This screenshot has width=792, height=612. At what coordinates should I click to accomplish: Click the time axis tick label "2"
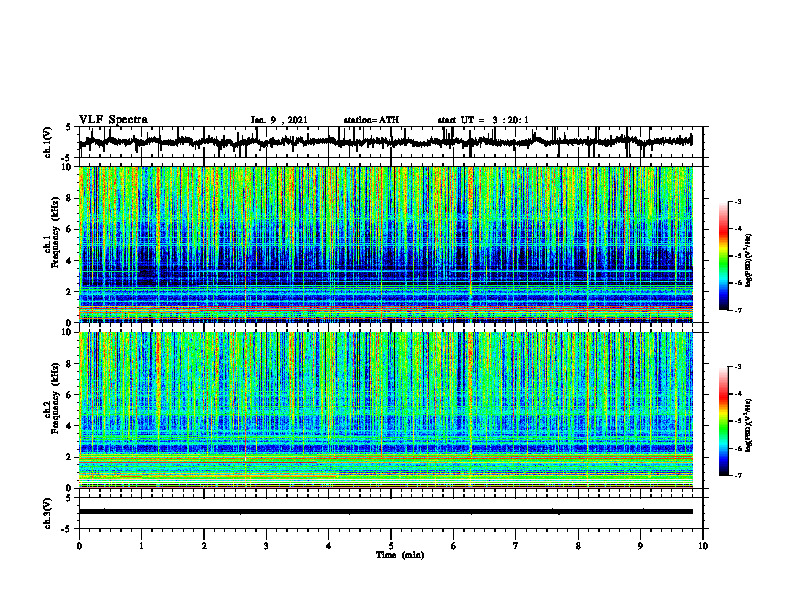point(204,546)
